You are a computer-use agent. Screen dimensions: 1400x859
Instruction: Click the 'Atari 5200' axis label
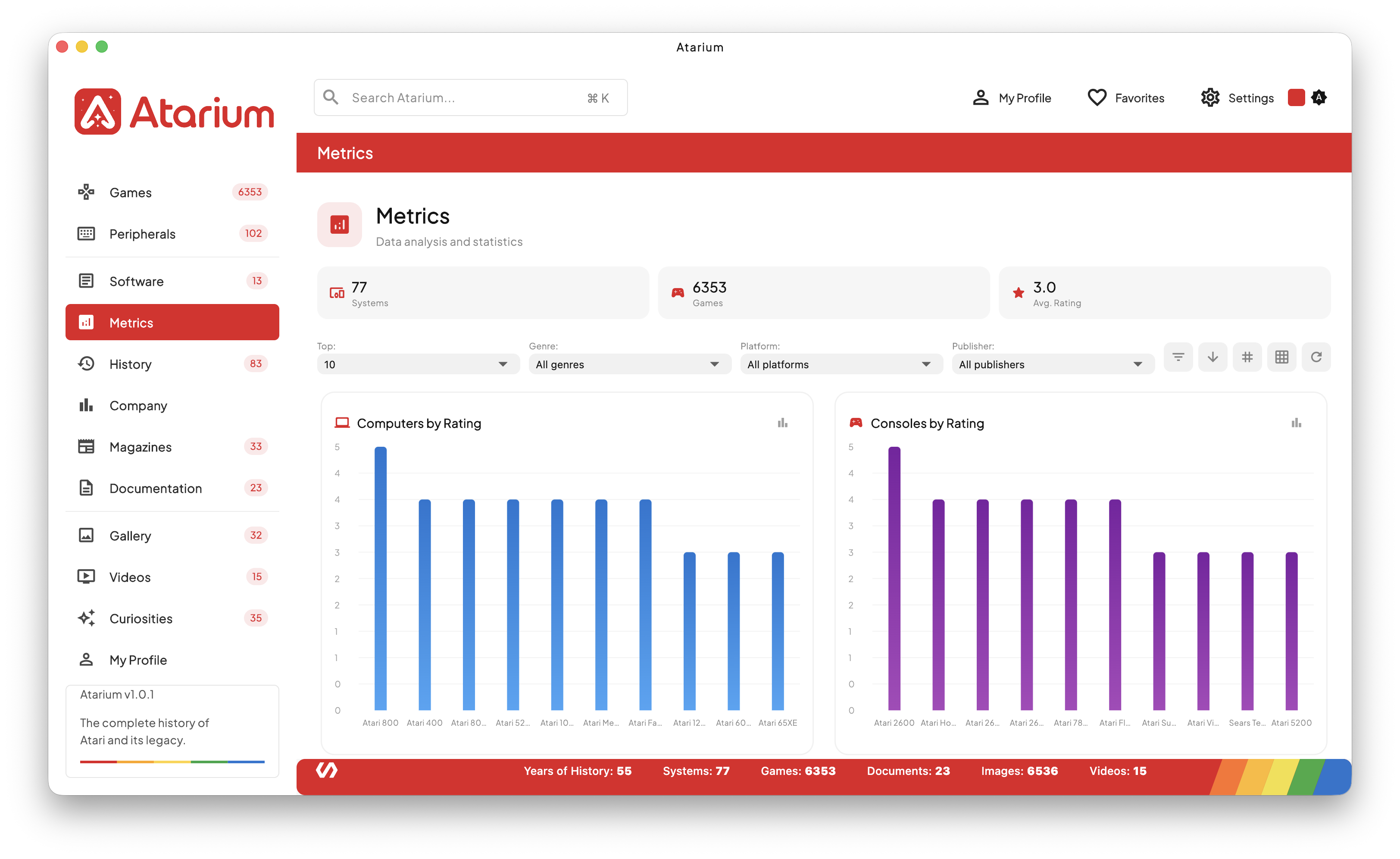pyautogui.click(x=1291, y=723)
